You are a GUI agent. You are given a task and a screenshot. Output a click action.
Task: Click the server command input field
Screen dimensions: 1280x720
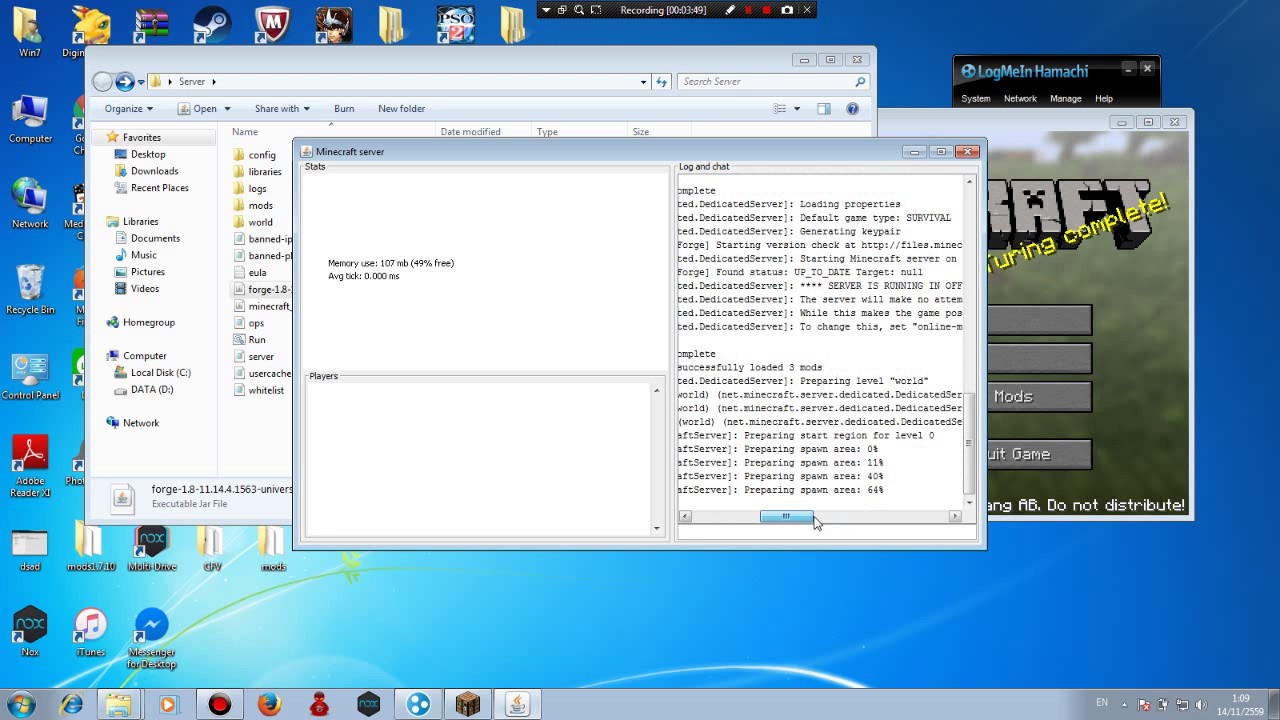(x=826, y=533)
